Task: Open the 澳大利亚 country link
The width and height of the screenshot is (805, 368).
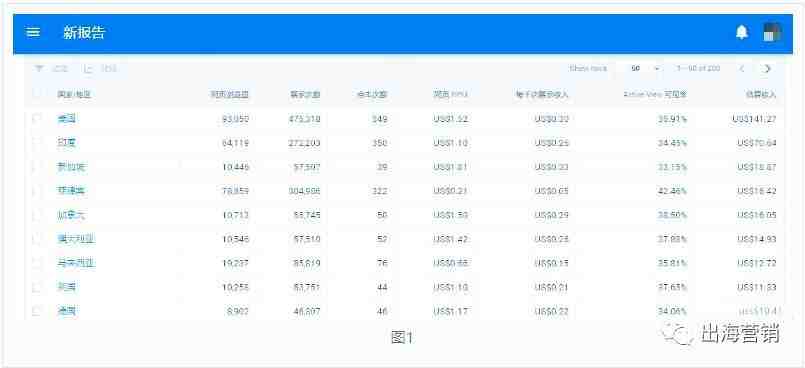Action: point(76,239)
